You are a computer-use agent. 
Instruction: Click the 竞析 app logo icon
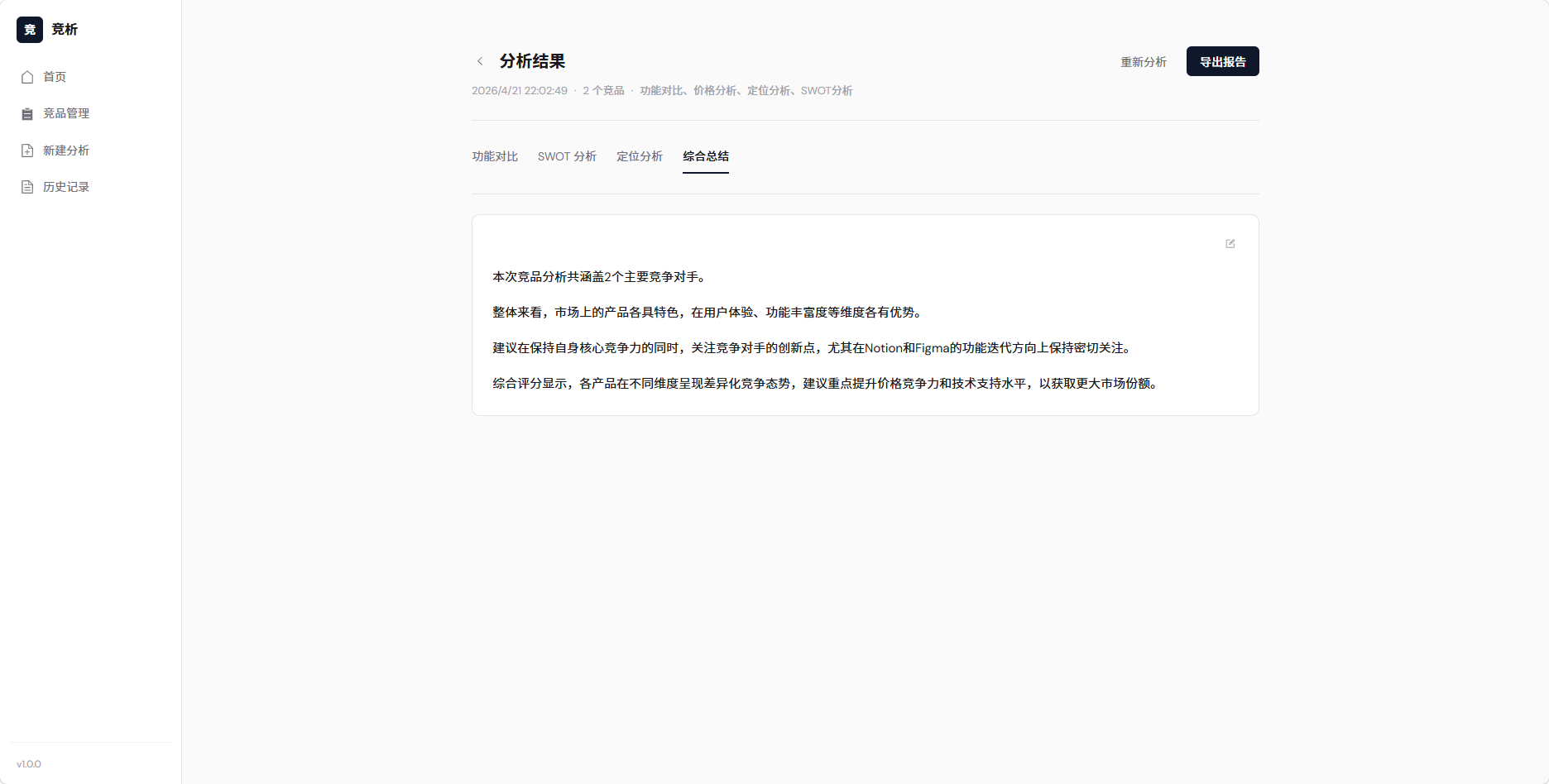(30, 30)
